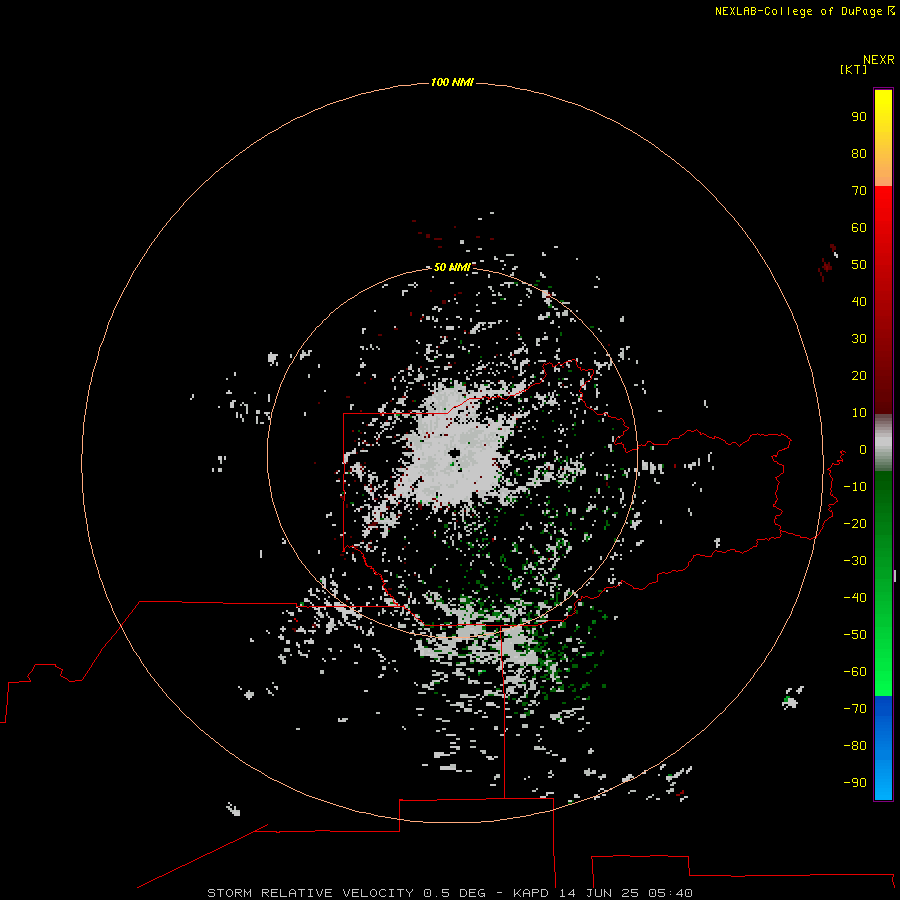The image size is (900, 900).
Task: Click the gray zero-velocity segment of the color bar
Action: (x=883, y=443)
